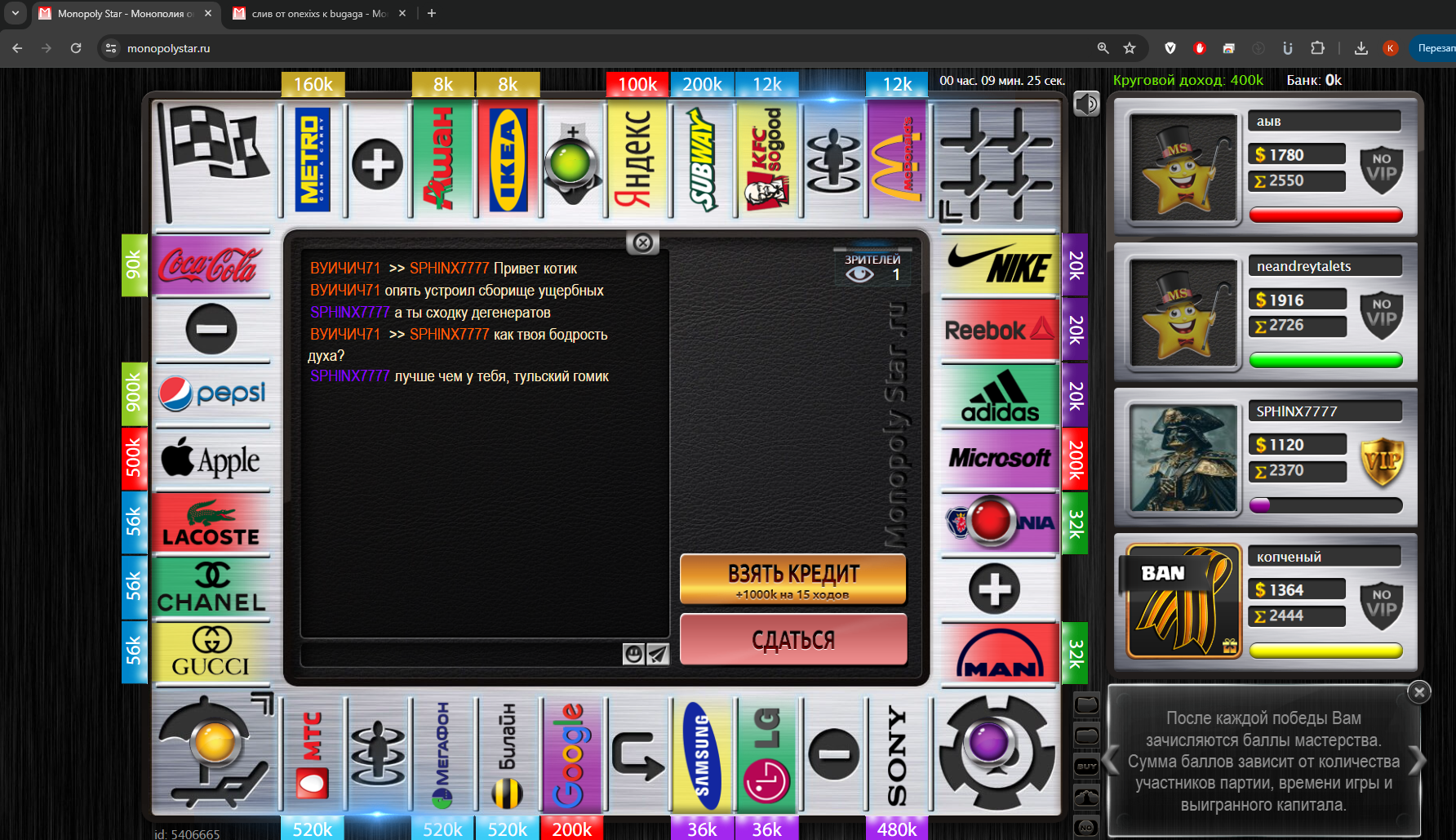This screenshot has height=840, width=1456.
Task: Show the previous tip with left arrow
Action: [1111, 760]
